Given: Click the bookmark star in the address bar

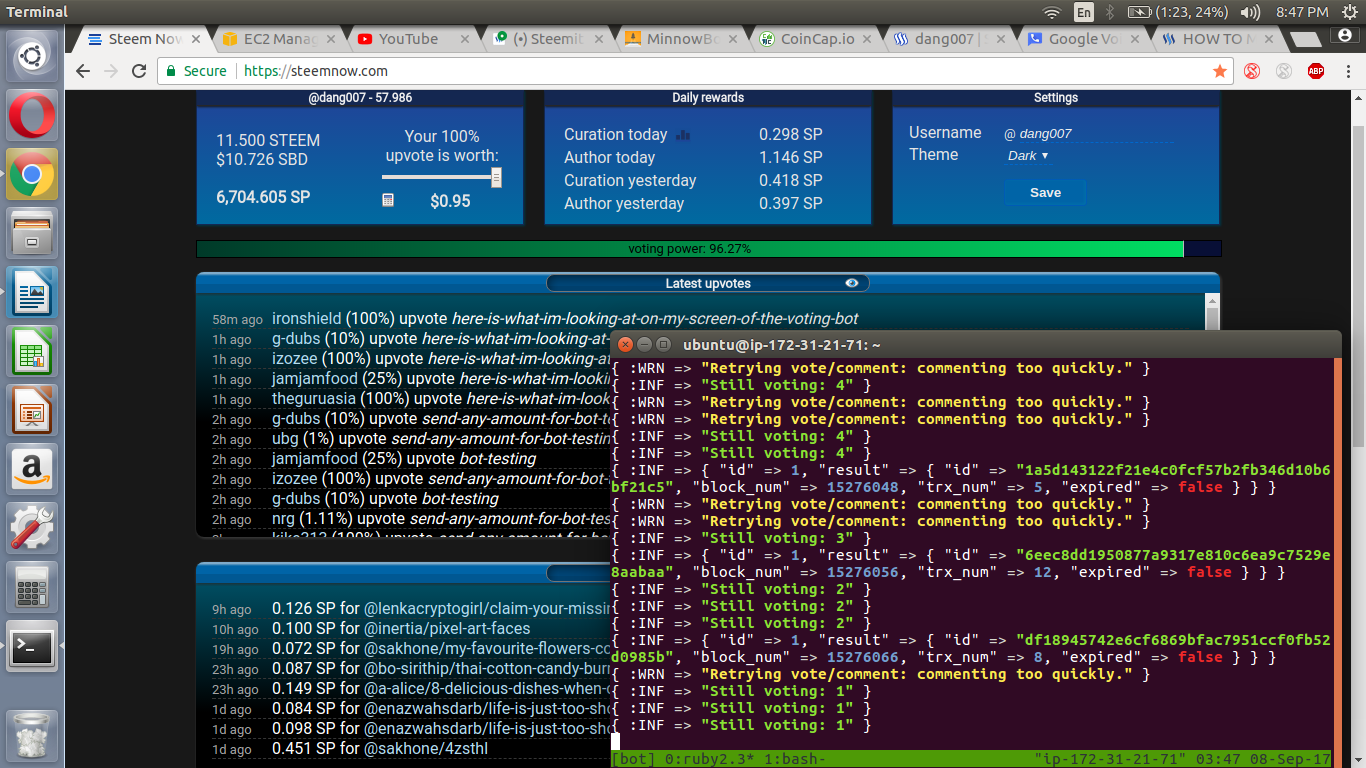Looking at the screenshot, I should 1219,71.
